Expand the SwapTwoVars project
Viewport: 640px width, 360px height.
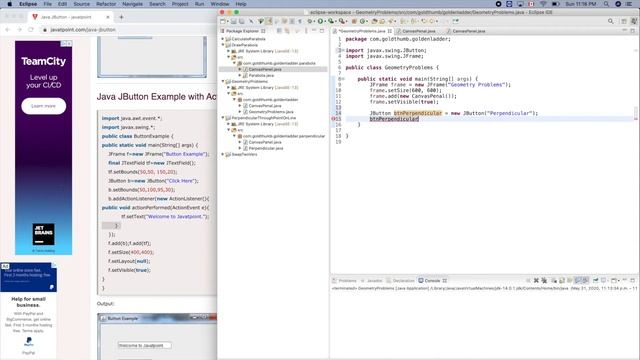pyautogui.click(x=223, y=154)
